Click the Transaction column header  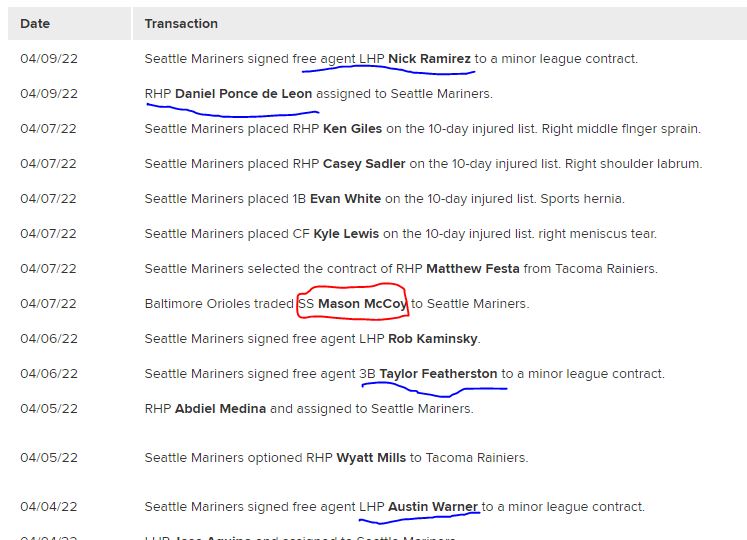(x=181, y=23)
